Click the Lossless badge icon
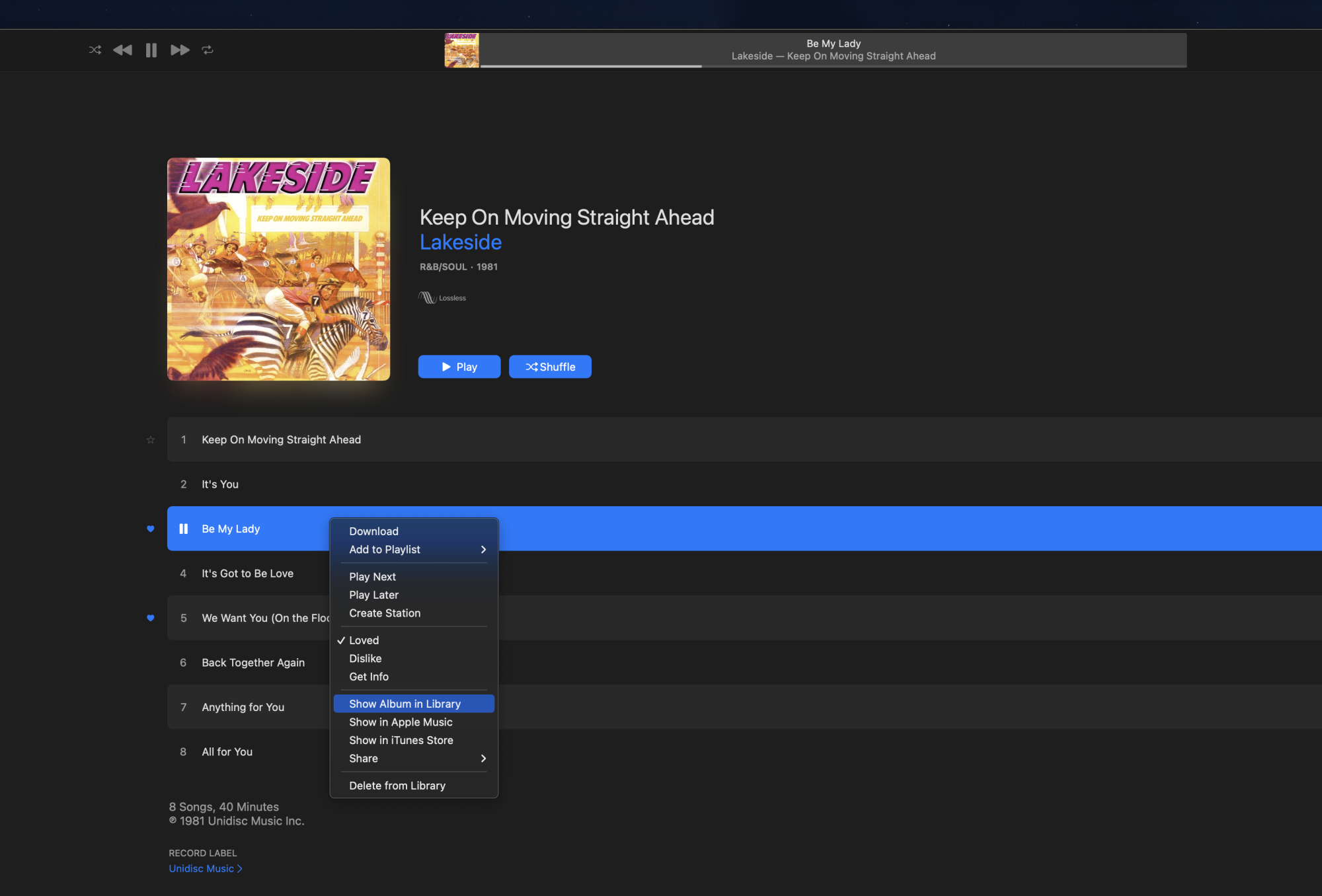 pyautogui.click(x=428, y=298)
